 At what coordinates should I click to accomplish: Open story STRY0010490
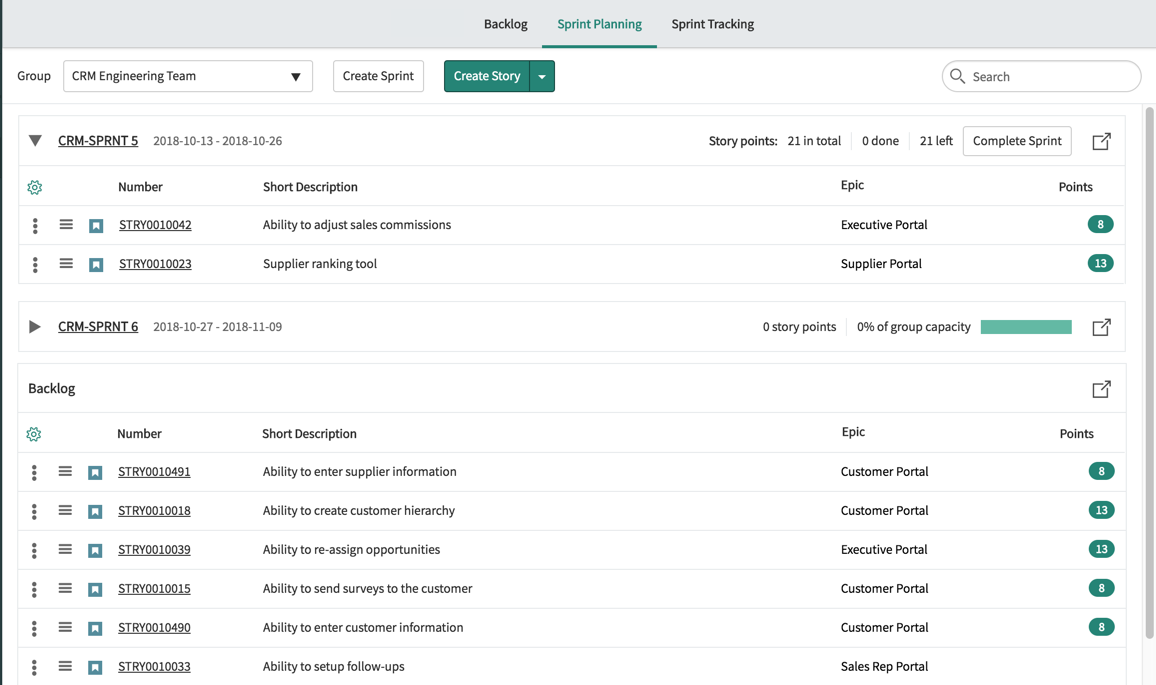(154, 628)
